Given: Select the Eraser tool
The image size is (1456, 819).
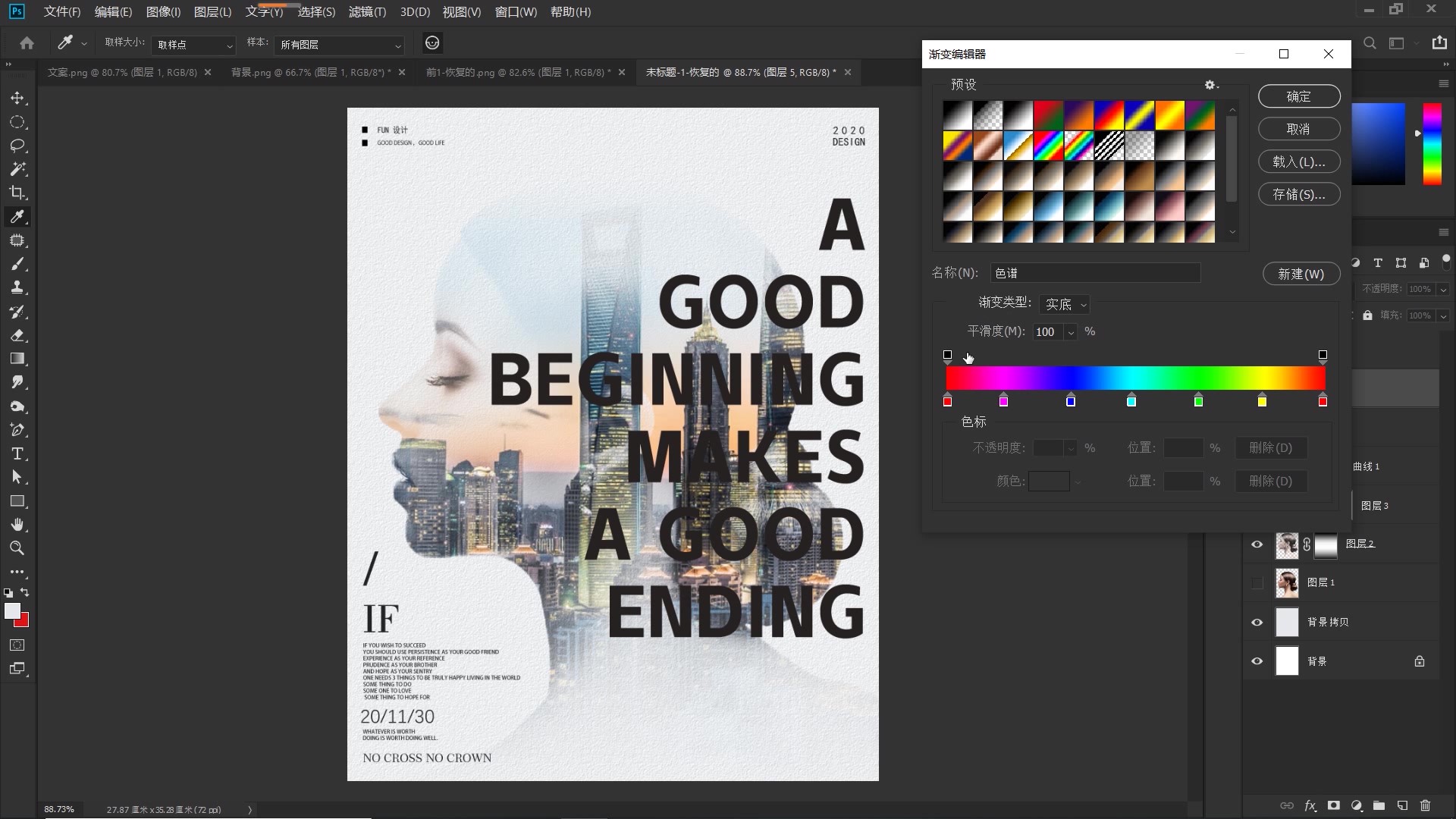Looking at the screenshot, I should coord(17,335).
